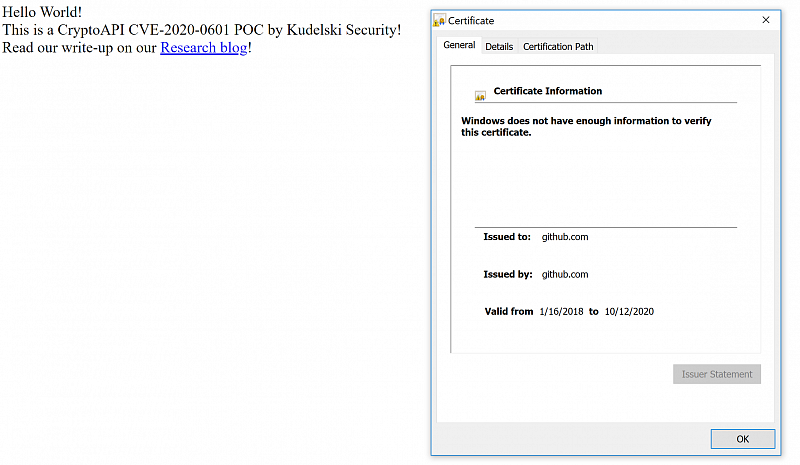Click the Hello World! text on the page
The image size is (800, 465).
coord(42,12)
